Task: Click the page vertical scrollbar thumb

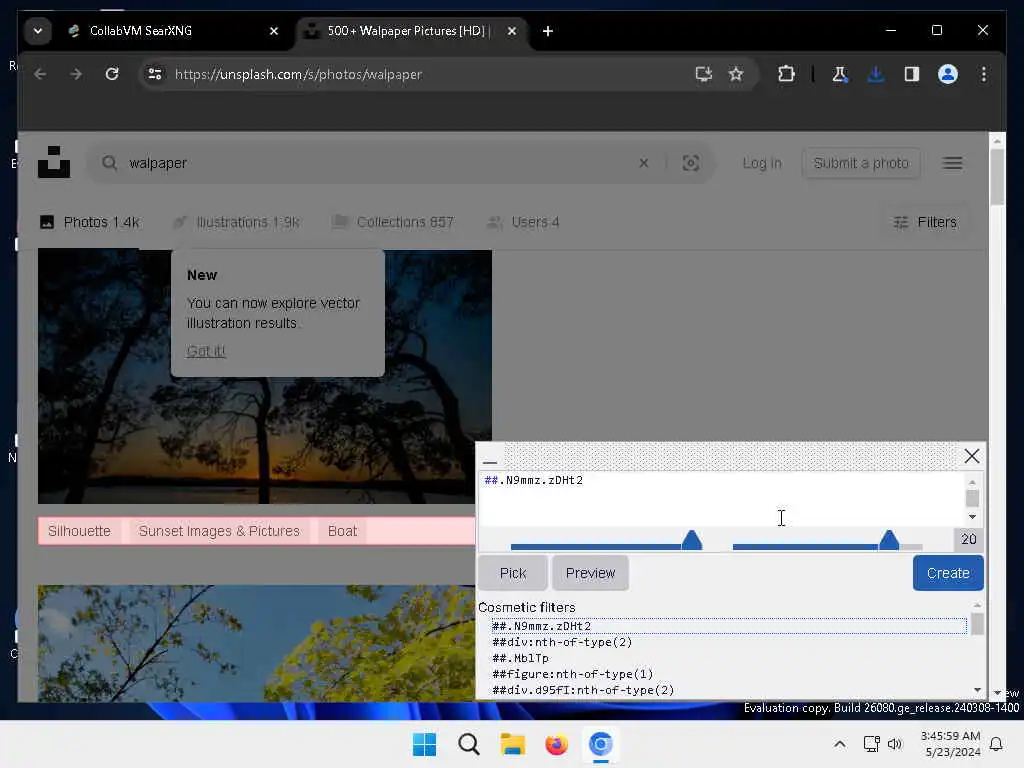Action: [997, 176]
